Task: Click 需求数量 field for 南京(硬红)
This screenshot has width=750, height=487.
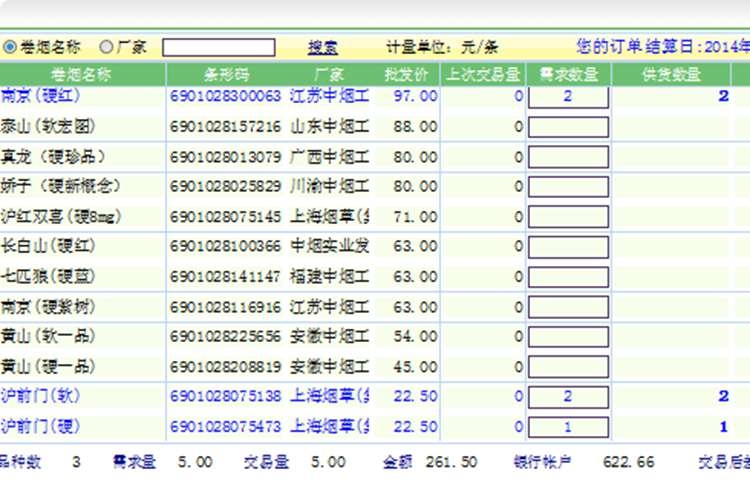Action: click(x=568, y=97)
